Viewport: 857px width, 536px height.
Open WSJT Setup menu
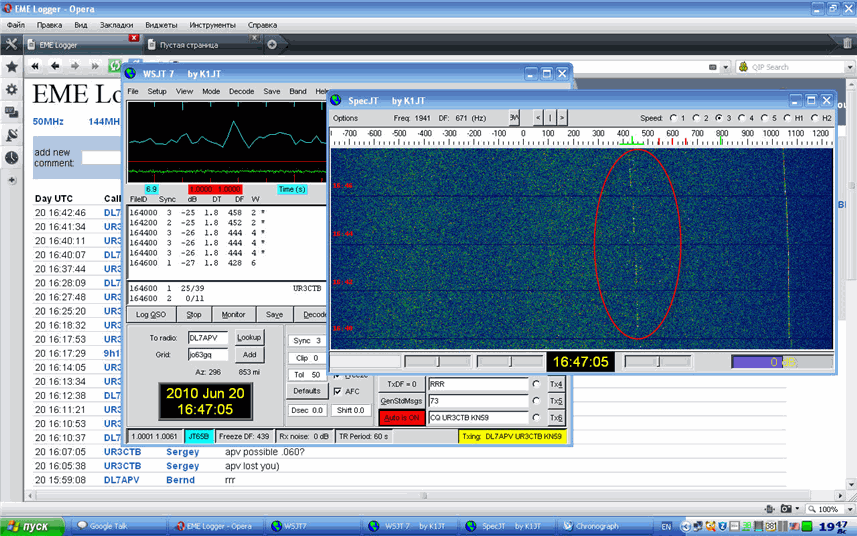(x=157, y=91)
